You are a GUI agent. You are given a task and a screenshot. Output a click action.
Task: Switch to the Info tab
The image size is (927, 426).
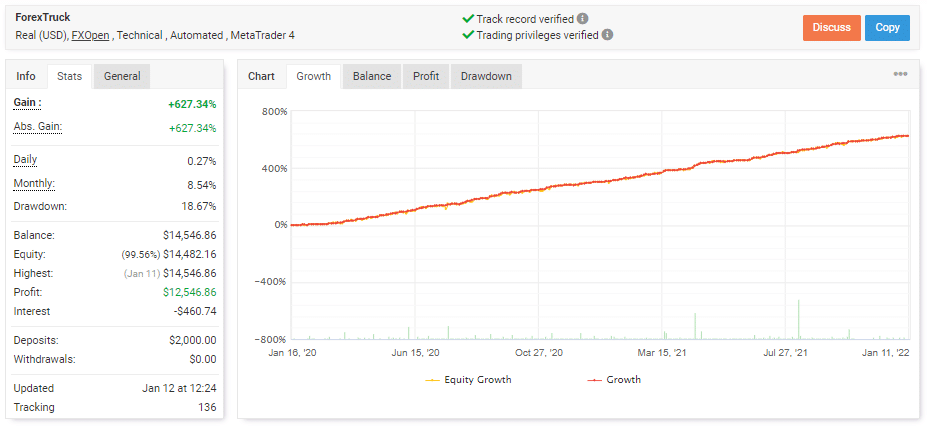point(26,76)
